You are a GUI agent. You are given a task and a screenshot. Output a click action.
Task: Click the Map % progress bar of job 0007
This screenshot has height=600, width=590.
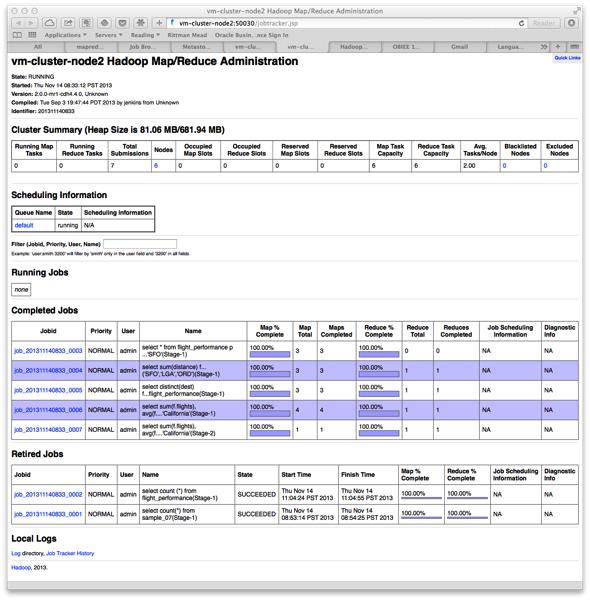click(x=270, y=434)
